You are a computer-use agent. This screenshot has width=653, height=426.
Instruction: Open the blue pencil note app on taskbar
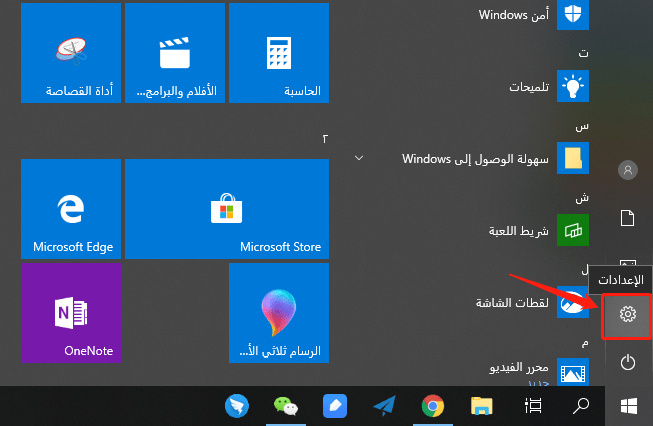coord(335,406)
